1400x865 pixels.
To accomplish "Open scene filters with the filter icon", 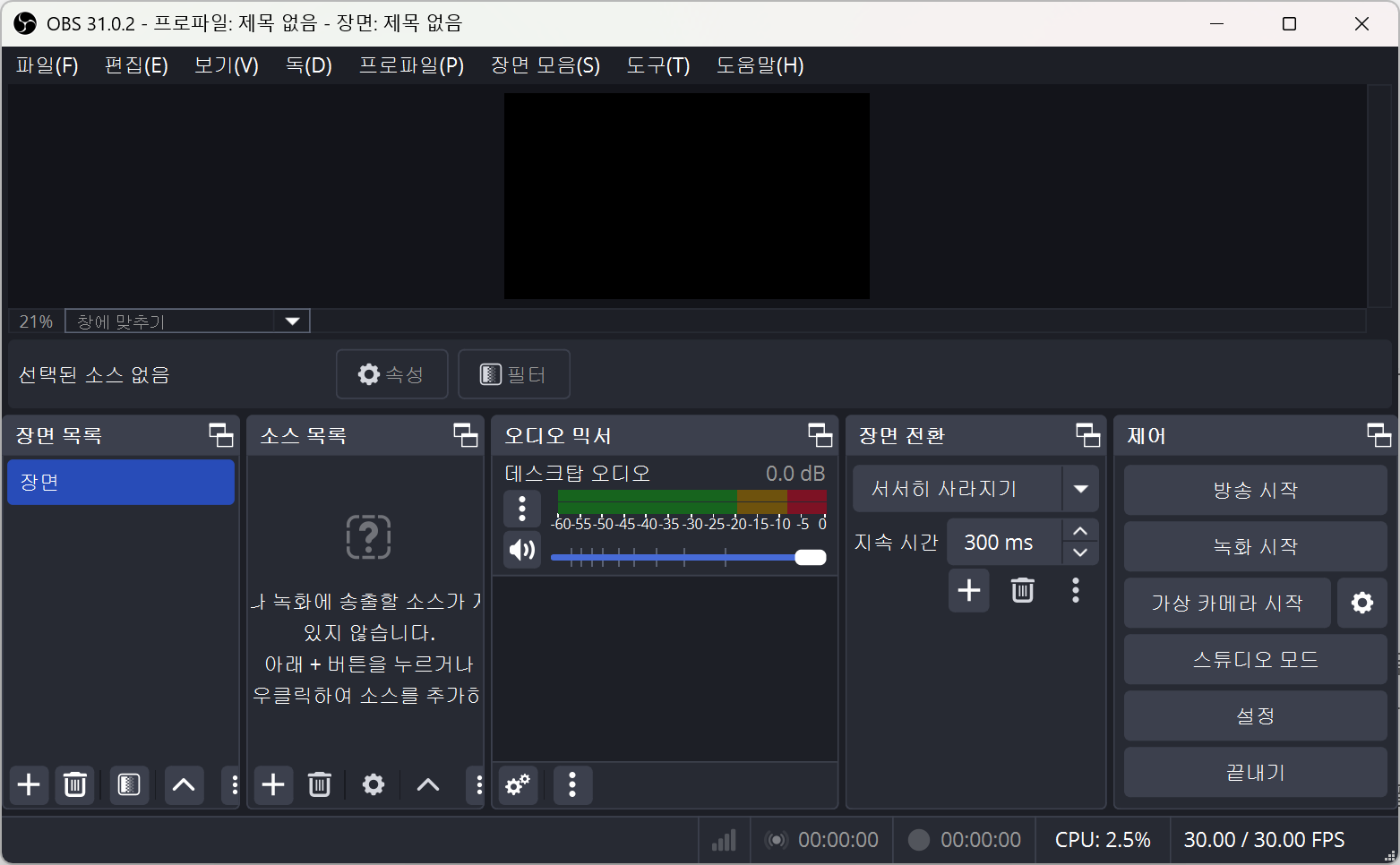I will click(x=129, y=785).
